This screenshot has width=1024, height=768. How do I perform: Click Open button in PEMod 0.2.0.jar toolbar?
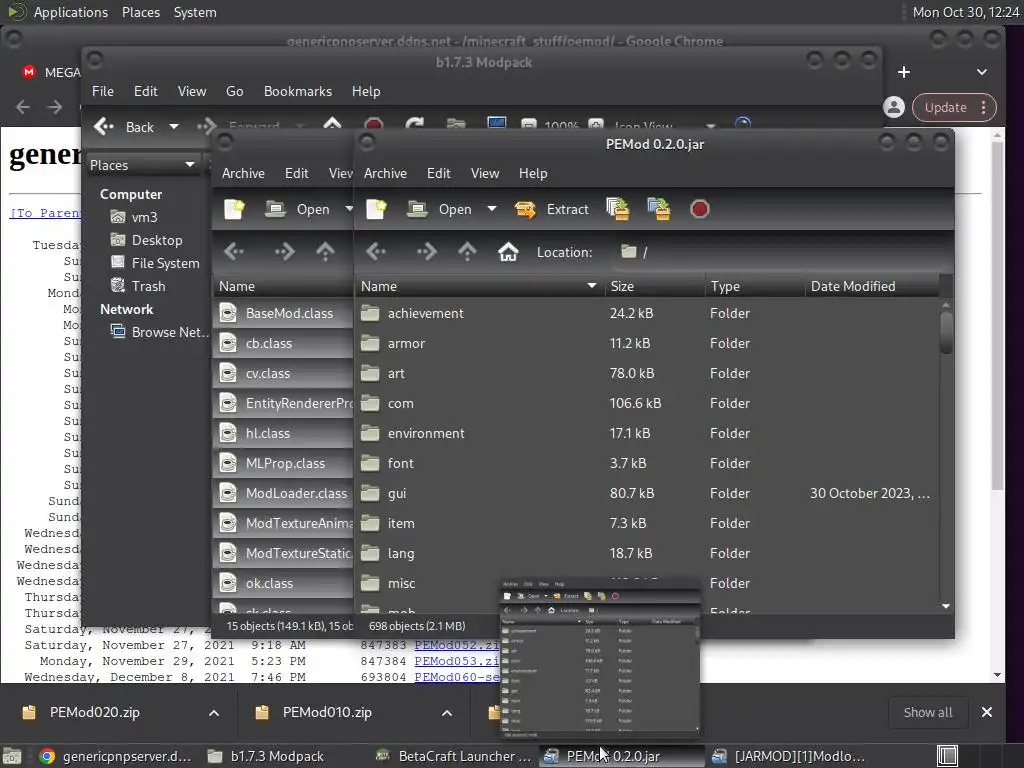440,209
